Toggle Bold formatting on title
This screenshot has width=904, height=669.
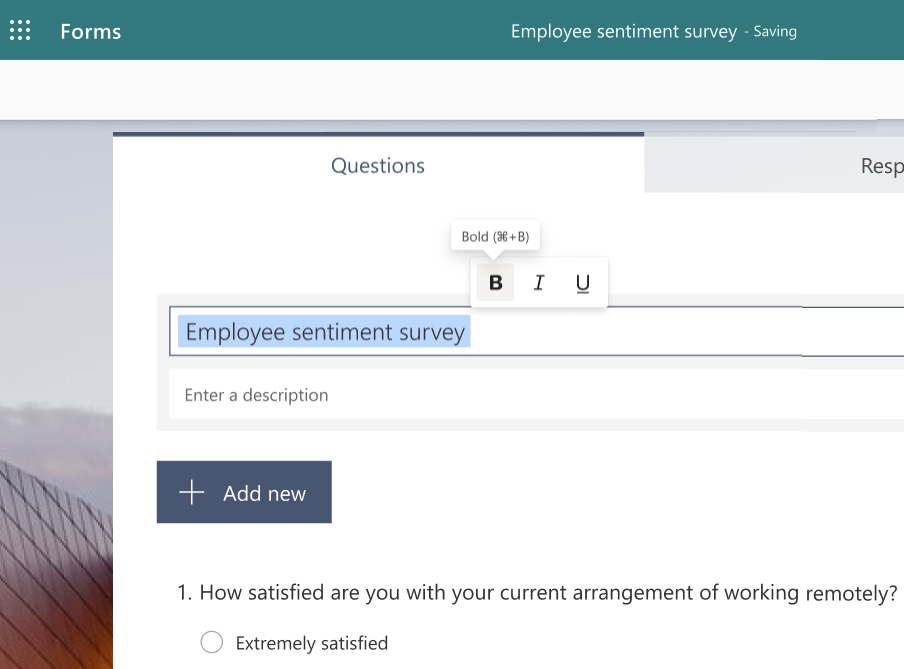(x=495, y=283)
